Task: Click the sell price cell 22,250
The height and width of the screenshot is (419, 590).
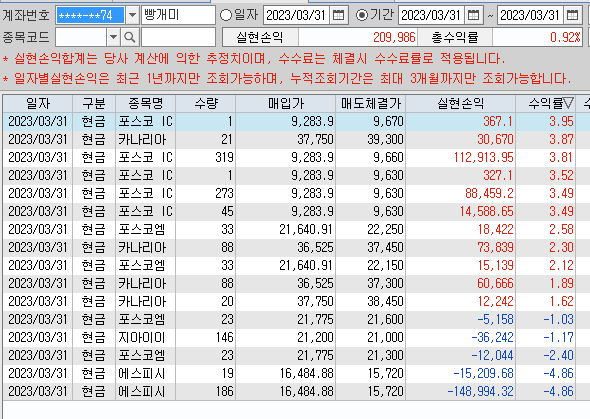Action: (x=371, y=230)
